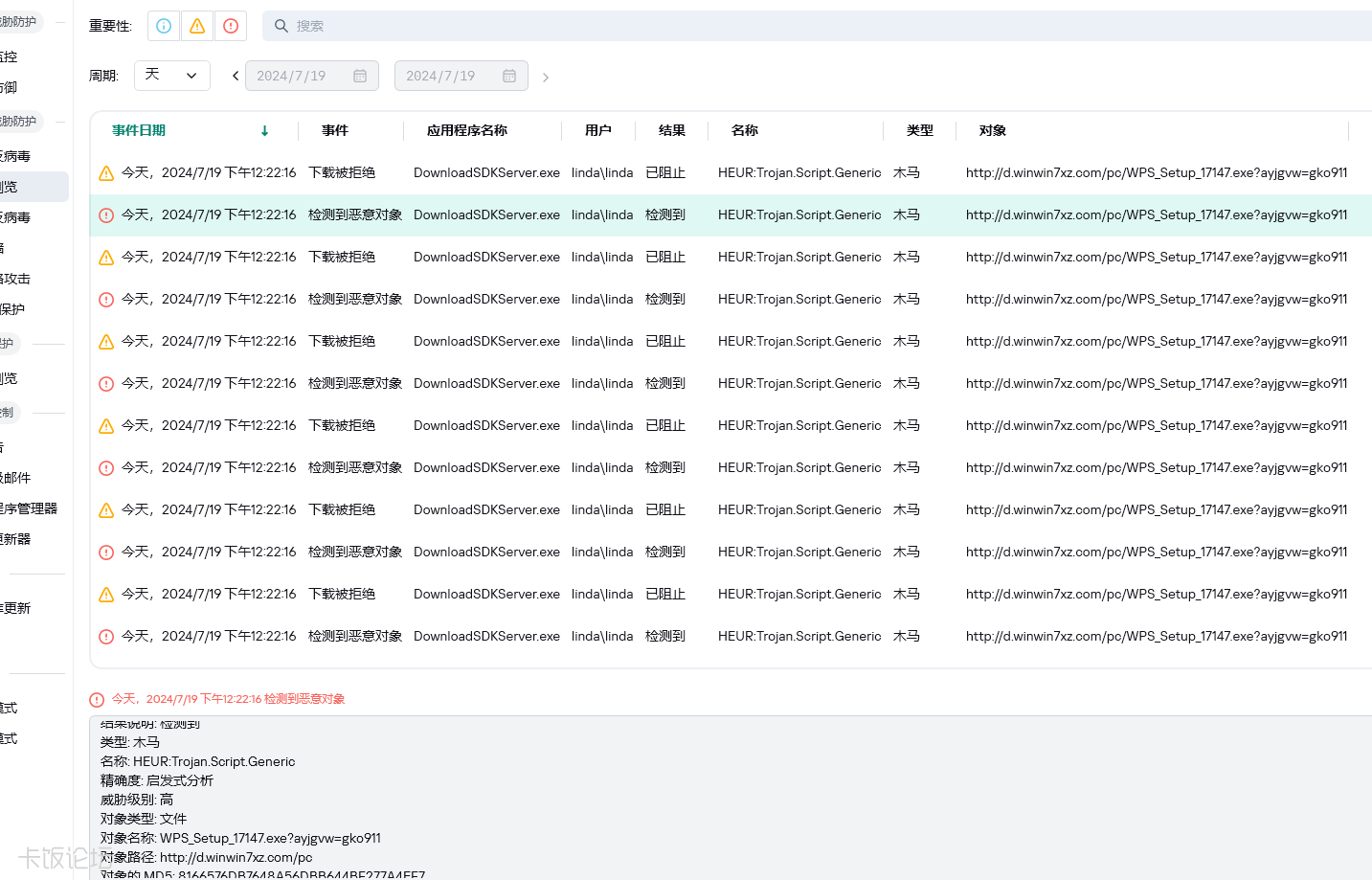Click 对象路径 http://d.winwin7xz.com/pc line
Viewport: 1372px width, 880px height.
(x=207, y=857)
